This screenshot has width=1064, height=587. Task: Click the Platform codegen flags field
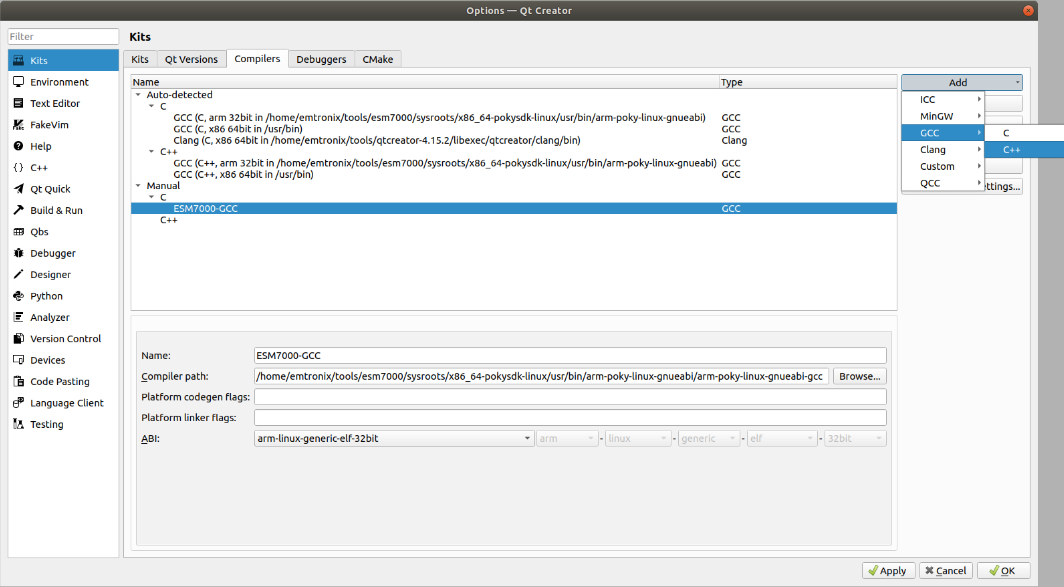tap(570, 396)
